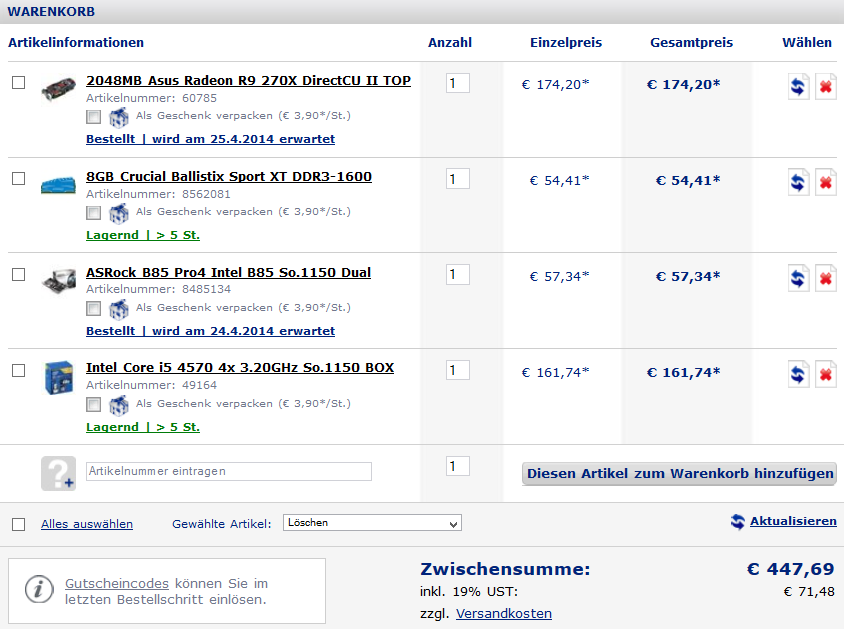Open the ASRock motherboard thumbnail

(x=59, y=281)
